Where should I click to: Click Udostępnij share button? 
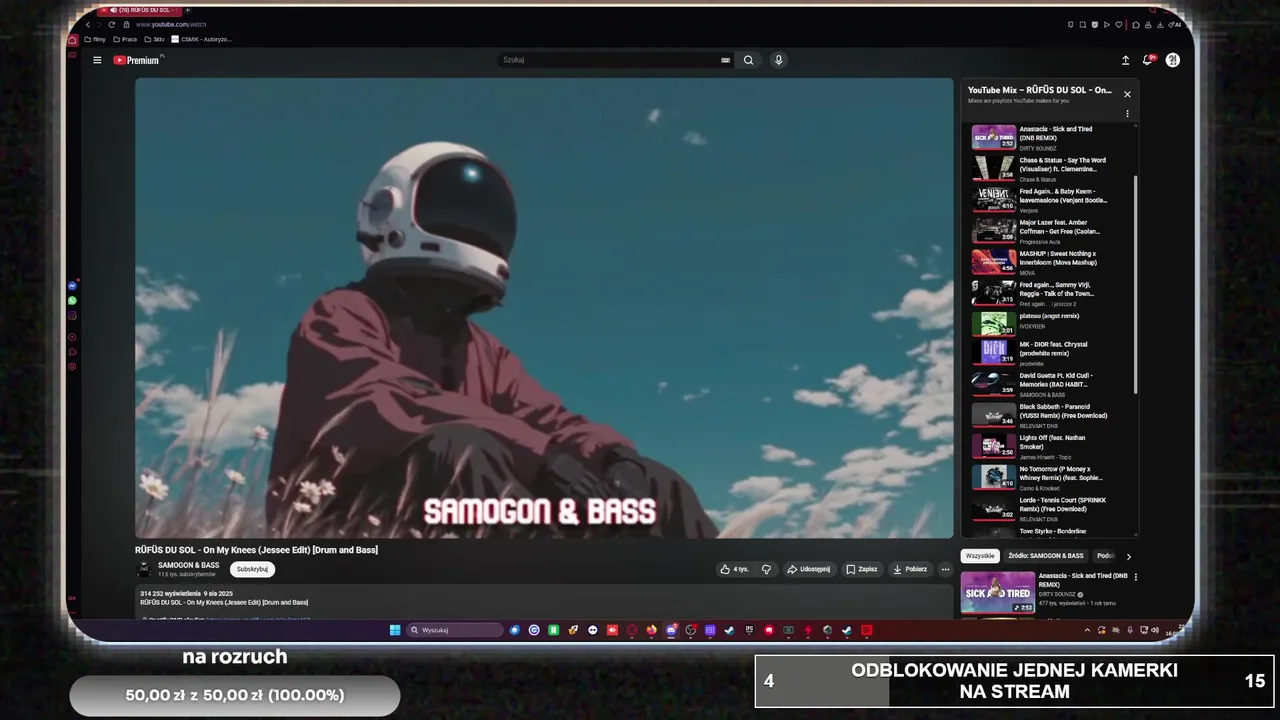[809, 569]
